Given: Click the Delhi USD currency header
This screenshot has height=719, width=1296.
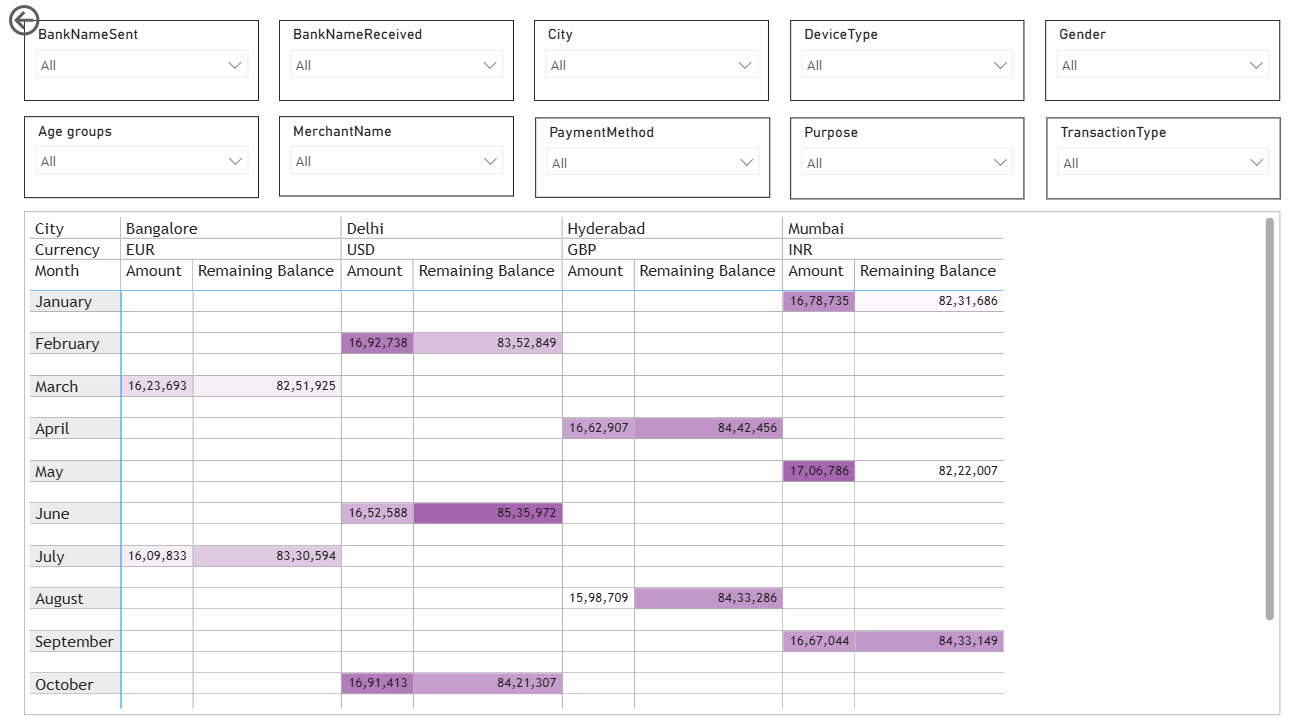Looking at the screenshot, I should click(x=361, y=249).
